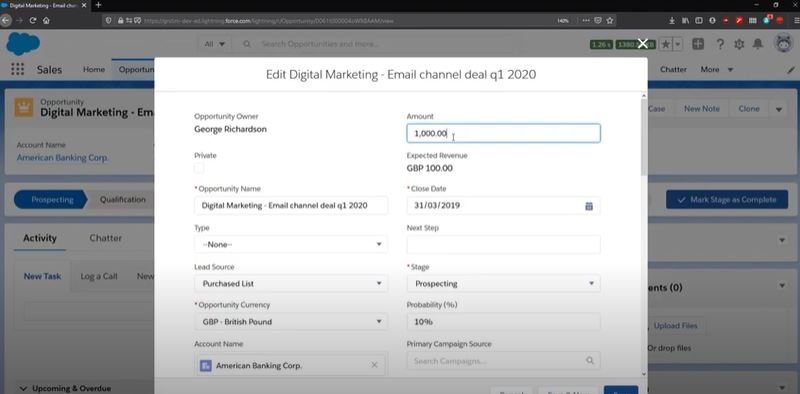Open the browser library icon

tap(685, 21)
